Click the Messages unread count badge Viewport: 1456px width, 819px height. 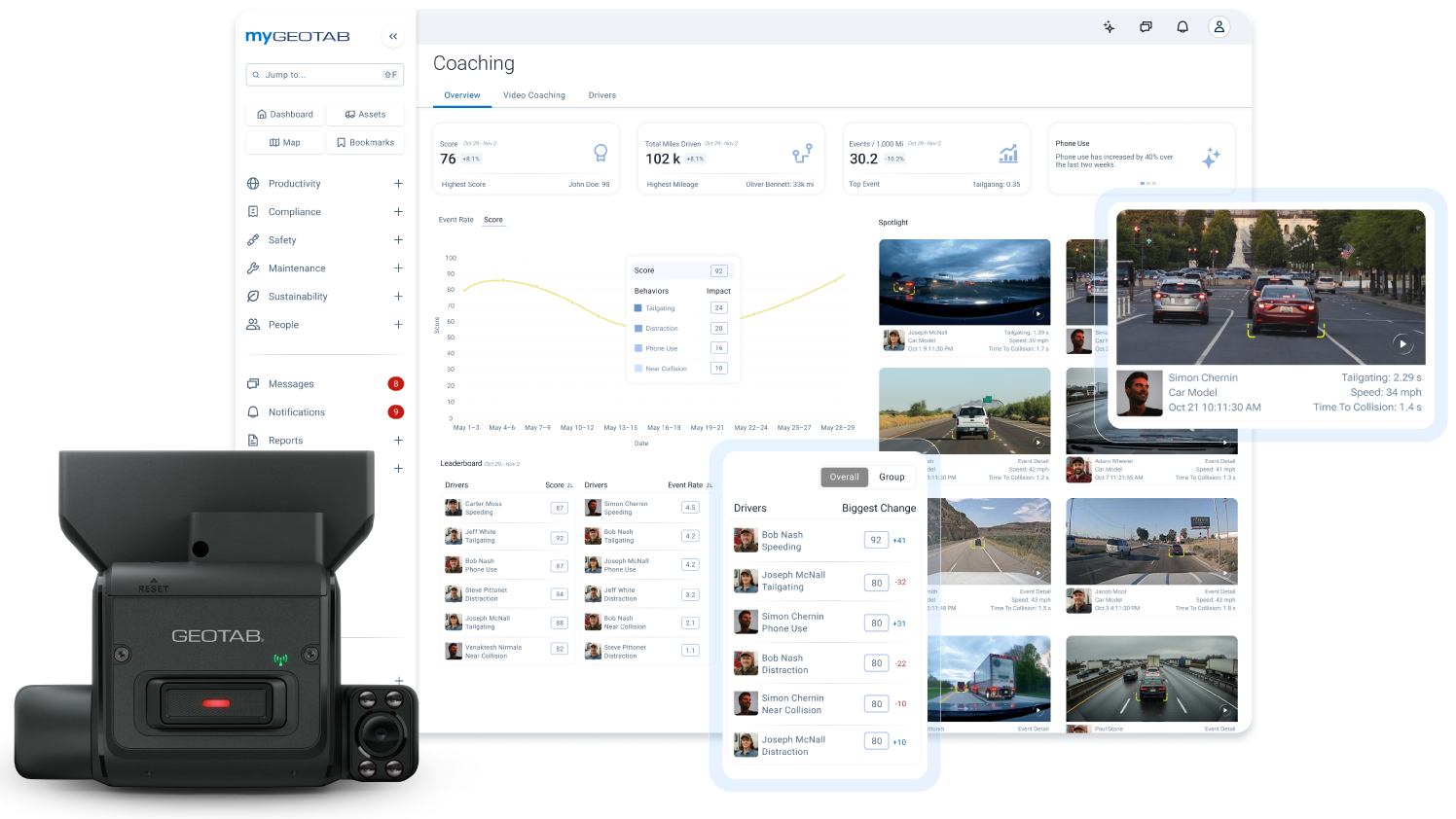(396, 384)
